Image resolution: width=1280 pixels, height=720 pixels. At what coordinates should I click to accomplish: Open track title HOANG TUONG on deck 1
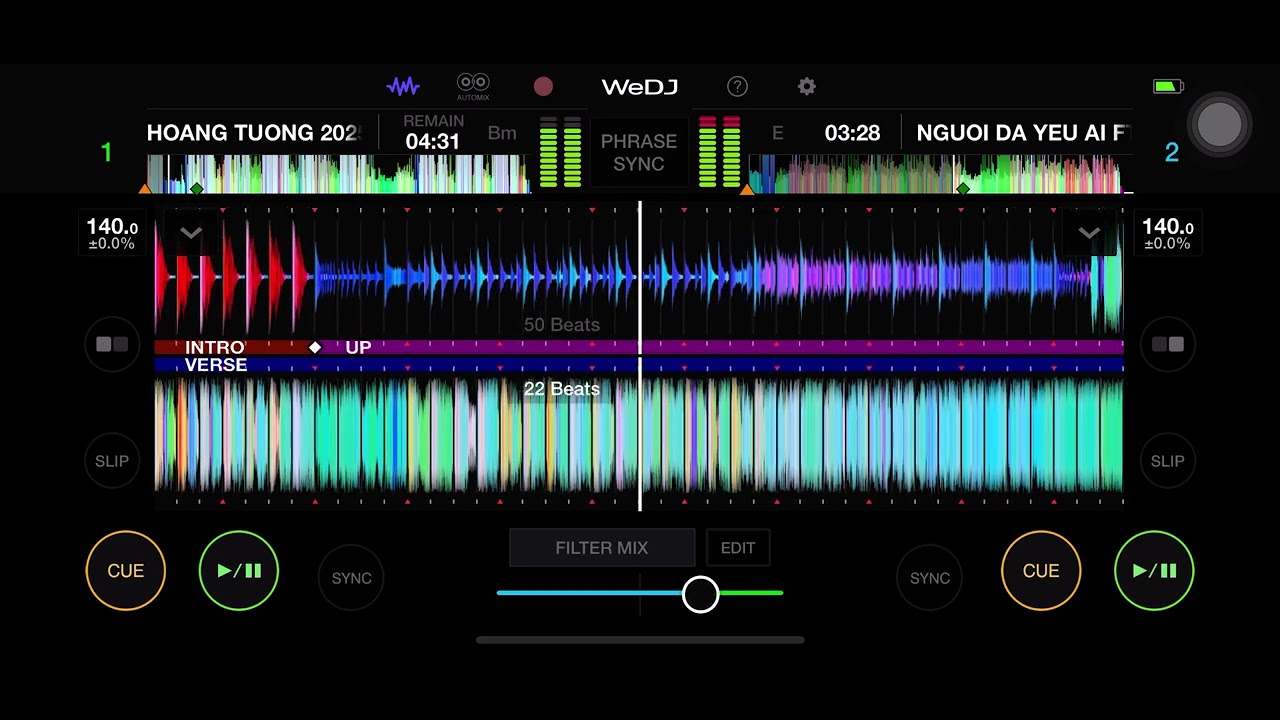pos(253,133)
